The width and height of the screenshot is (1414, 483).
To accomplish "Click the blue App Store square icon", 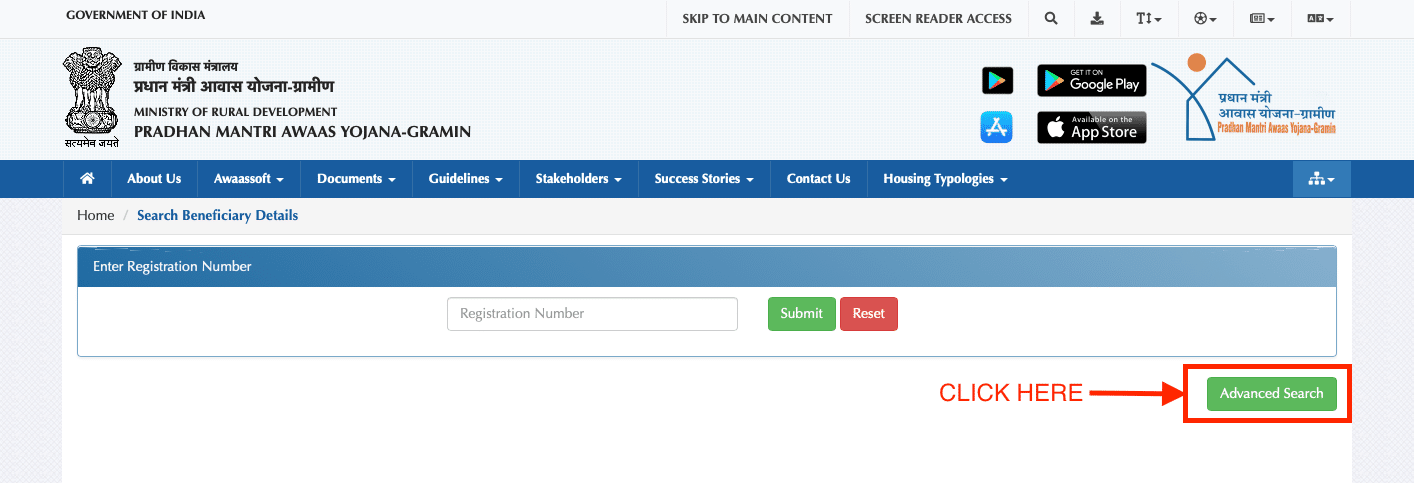I will coord(997,127).
